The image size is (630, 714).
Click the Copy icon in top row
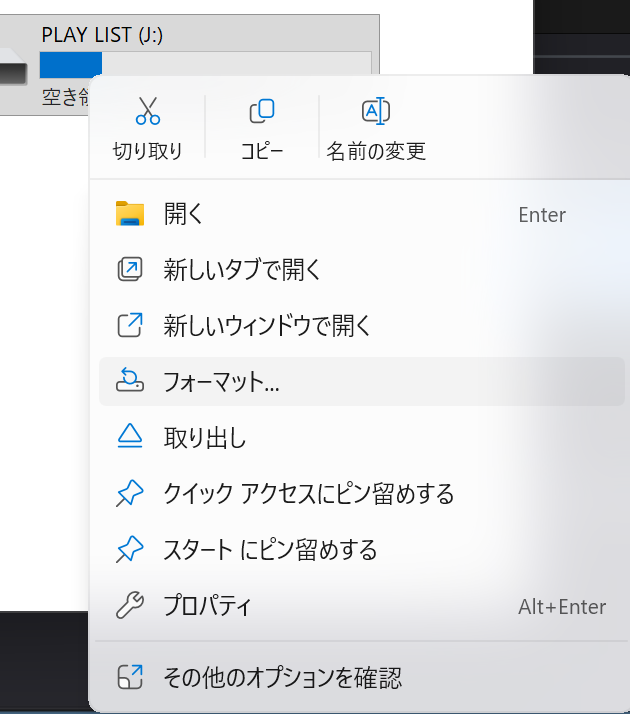click(x=261, y=111)
